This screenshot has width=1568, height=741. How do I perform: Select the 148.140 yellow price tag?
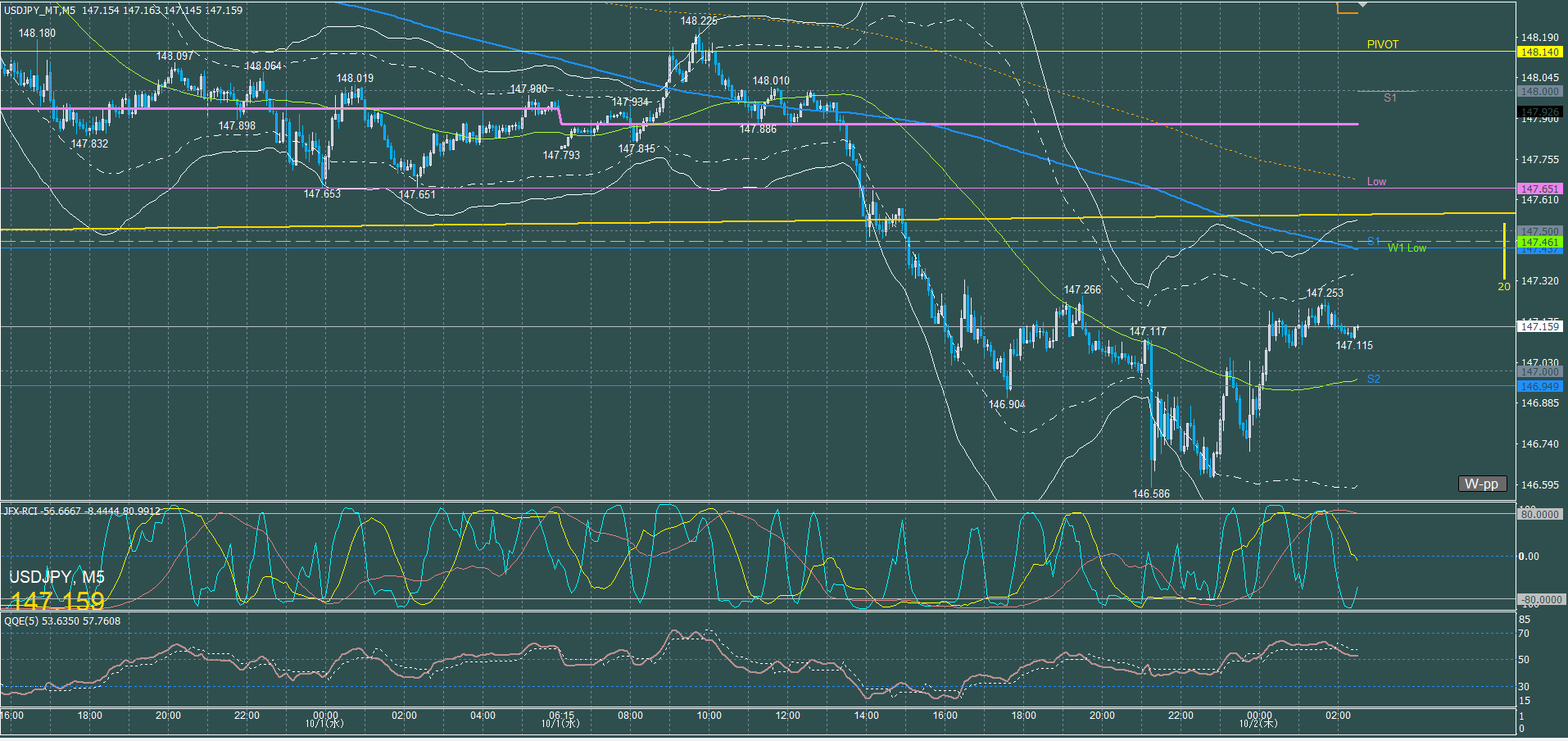pos(1539,52)
